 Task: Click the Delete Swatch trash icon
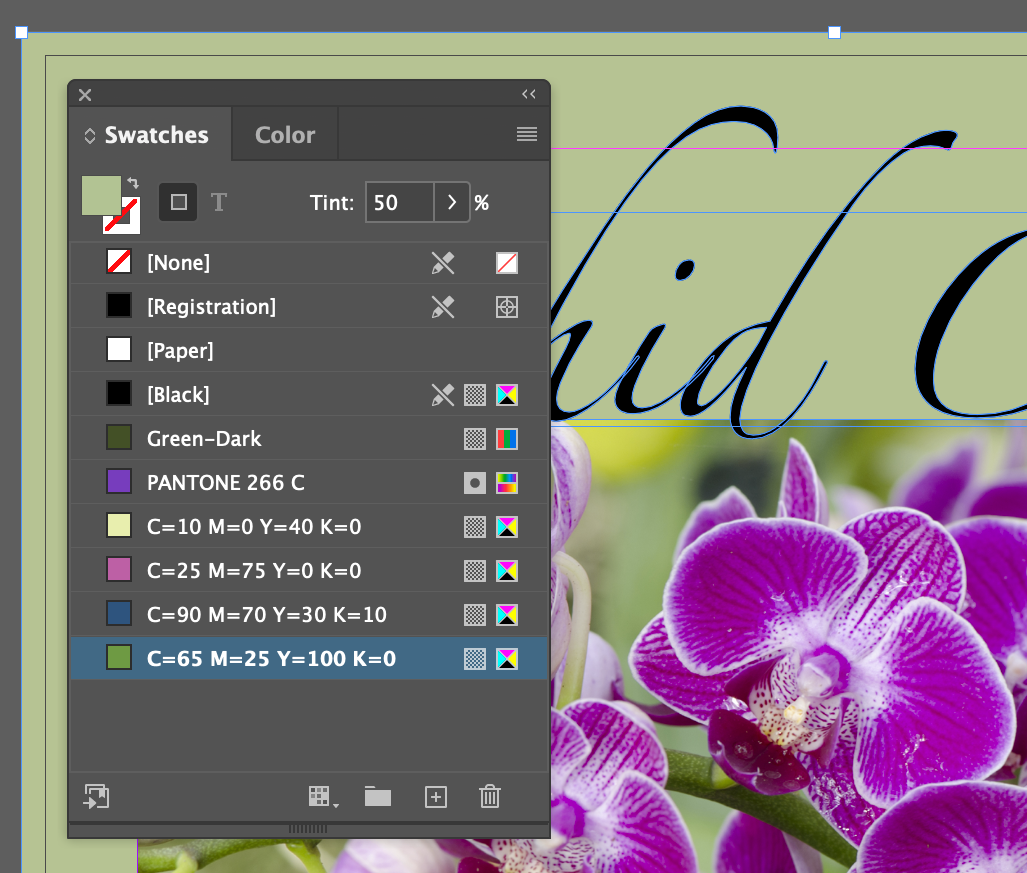pos(489,796)
